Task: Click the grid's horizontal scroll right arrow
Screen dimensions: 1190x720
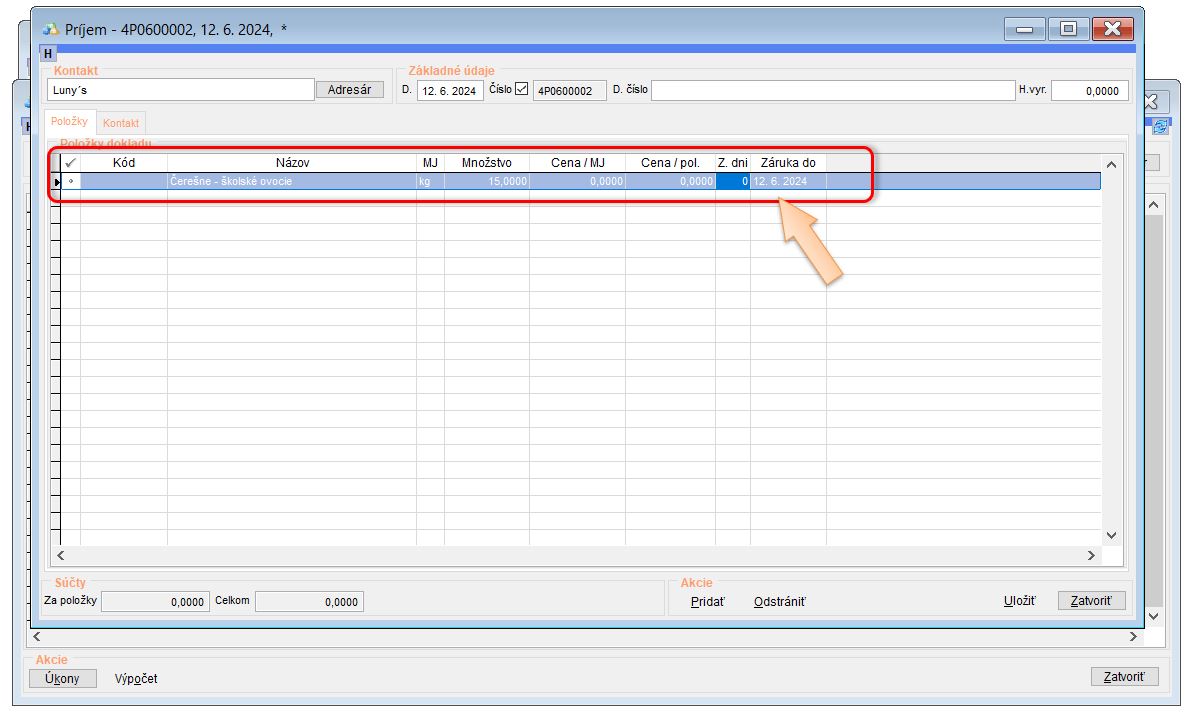Action: (1091, 555)
